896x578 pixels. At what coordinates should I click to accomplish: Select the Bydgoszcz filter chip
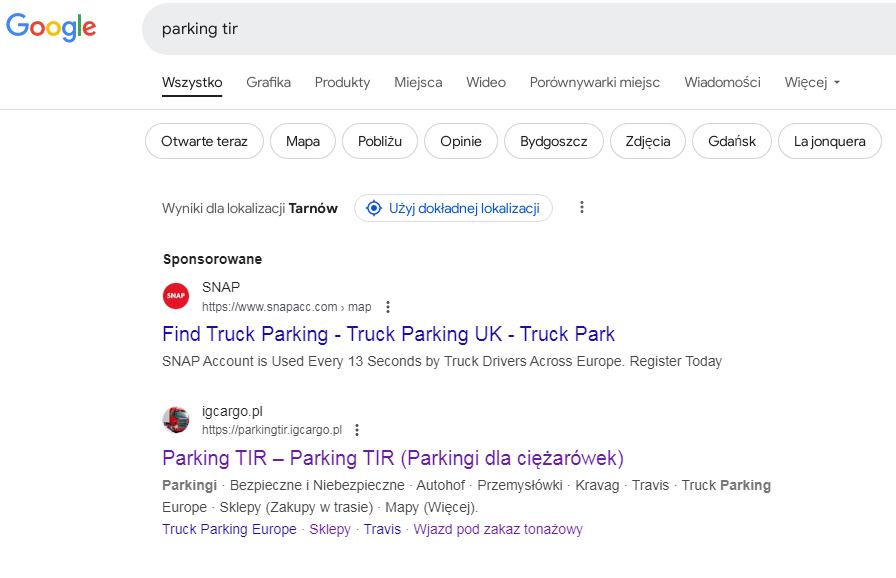point(554,141)
